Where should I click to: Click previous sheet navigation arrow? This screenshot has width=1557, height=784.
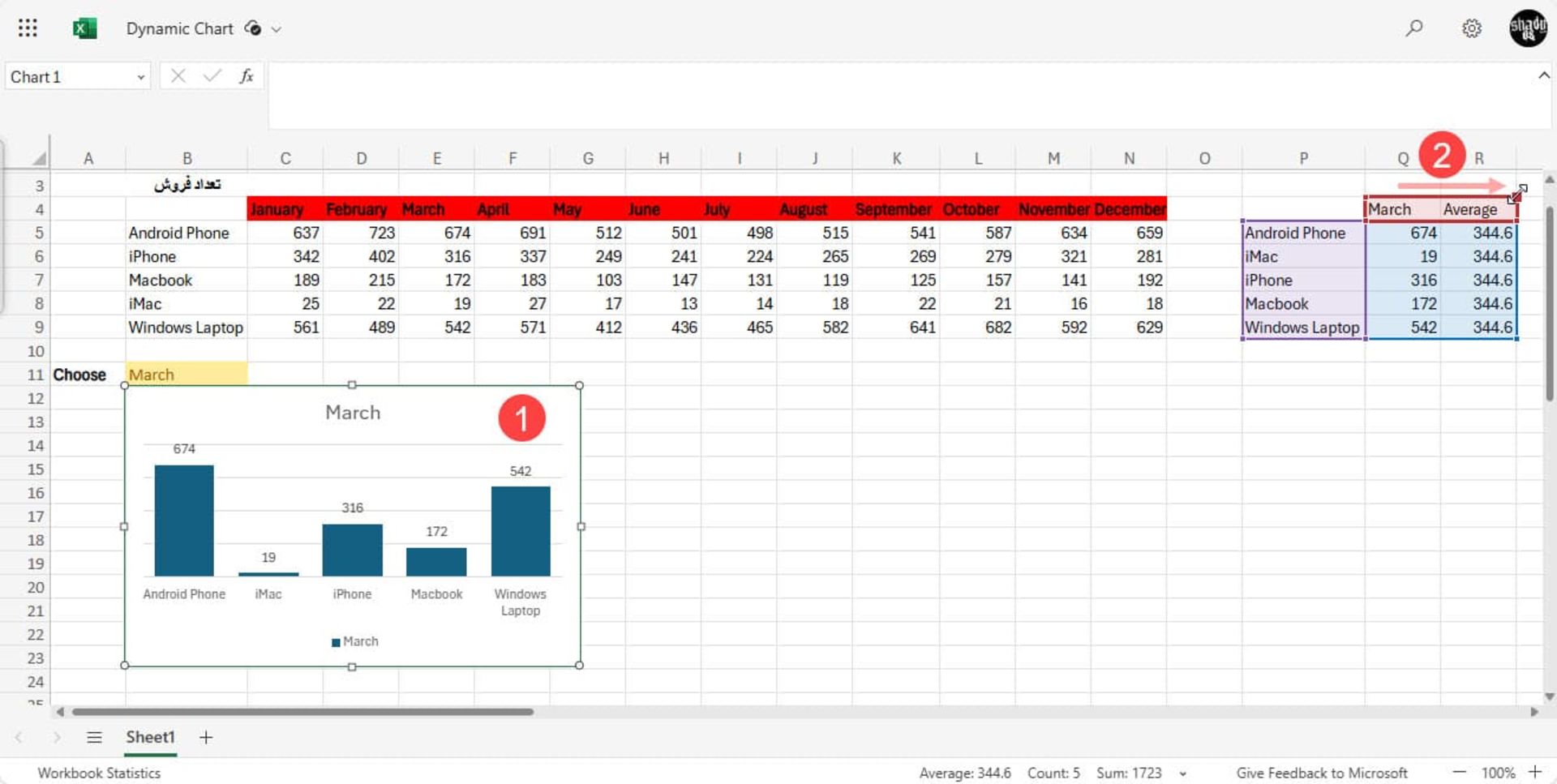click(19, 737)
